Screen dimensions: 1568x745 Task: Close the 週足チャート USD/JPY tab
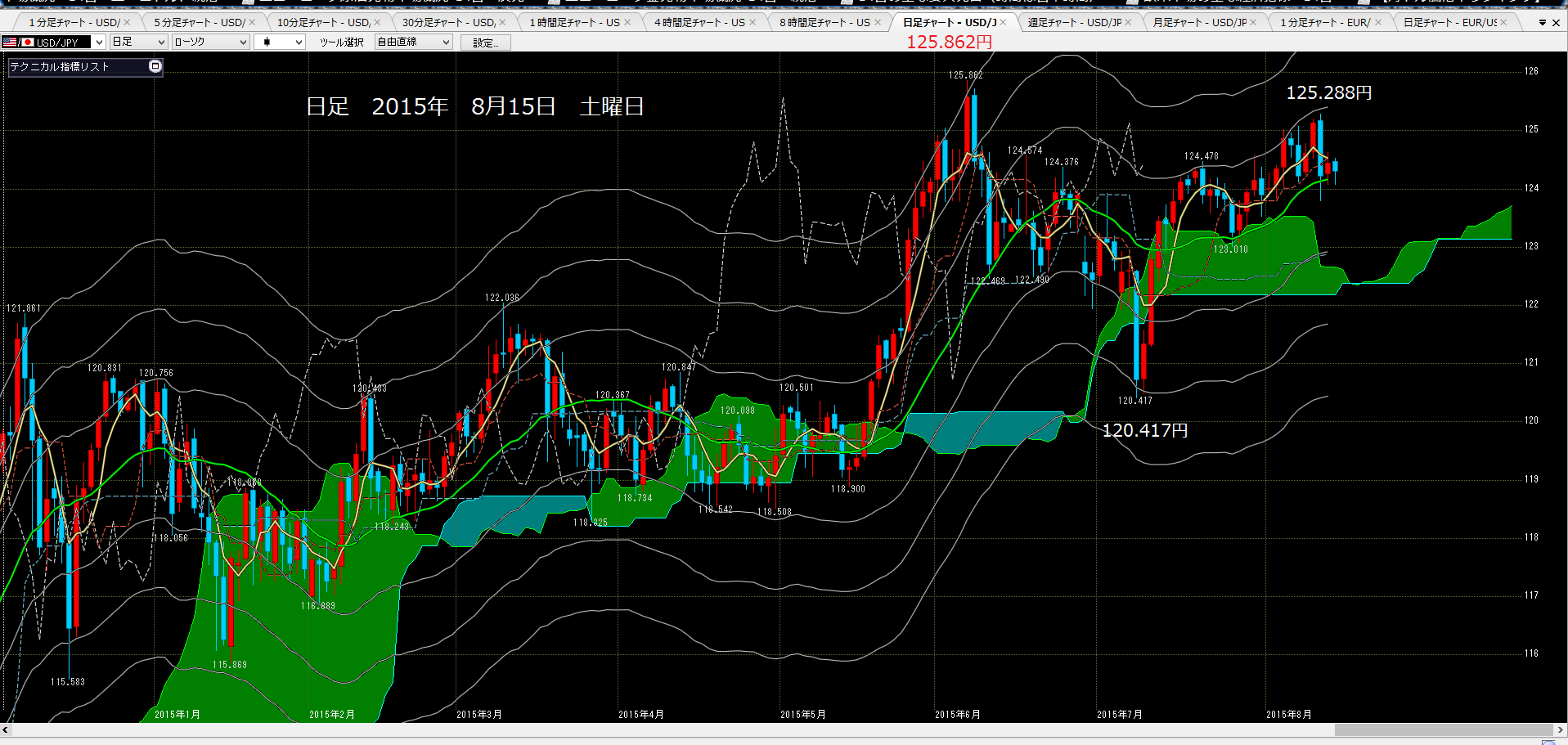(1128, 22)
